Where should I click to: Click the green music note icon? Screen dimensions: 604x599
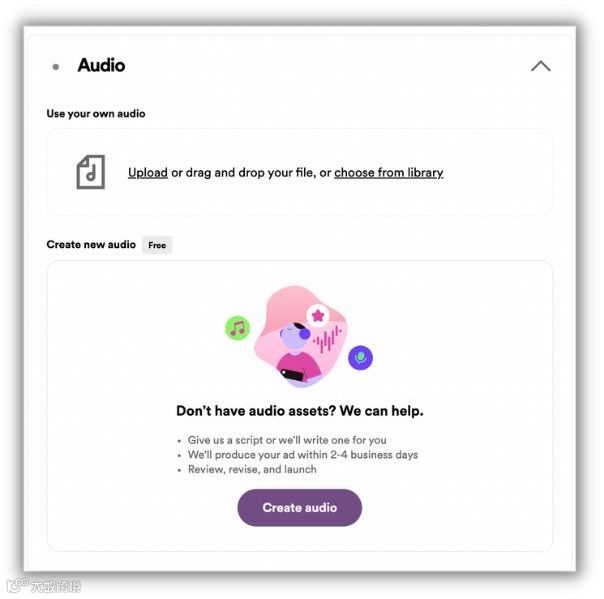[x=237, y=328]
